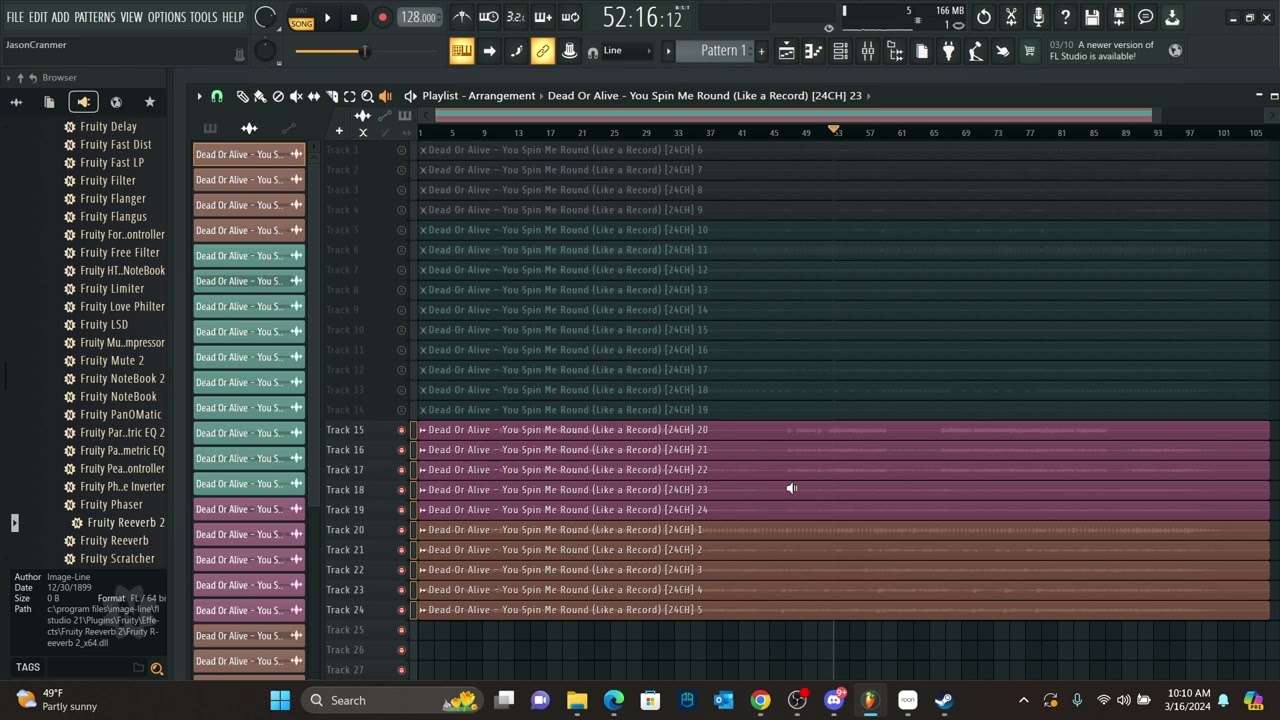Image resolution: width=1280 pixels, height=720 pixels.
Task: Arm the red Record button
Action: click(382, 17)
